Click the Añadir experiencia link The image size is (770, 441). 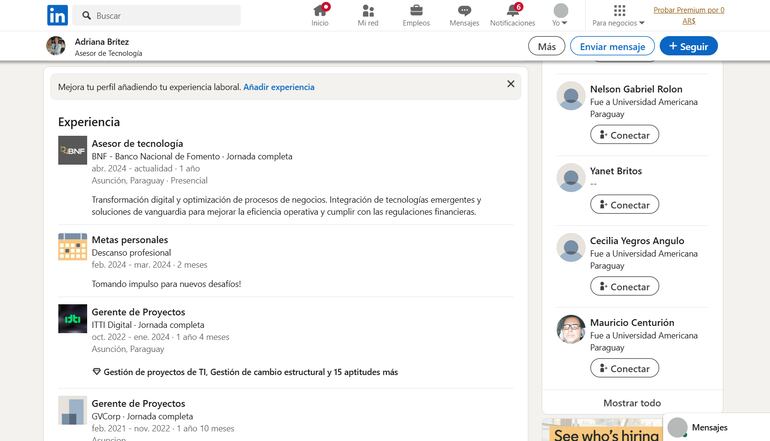point(279,87)
